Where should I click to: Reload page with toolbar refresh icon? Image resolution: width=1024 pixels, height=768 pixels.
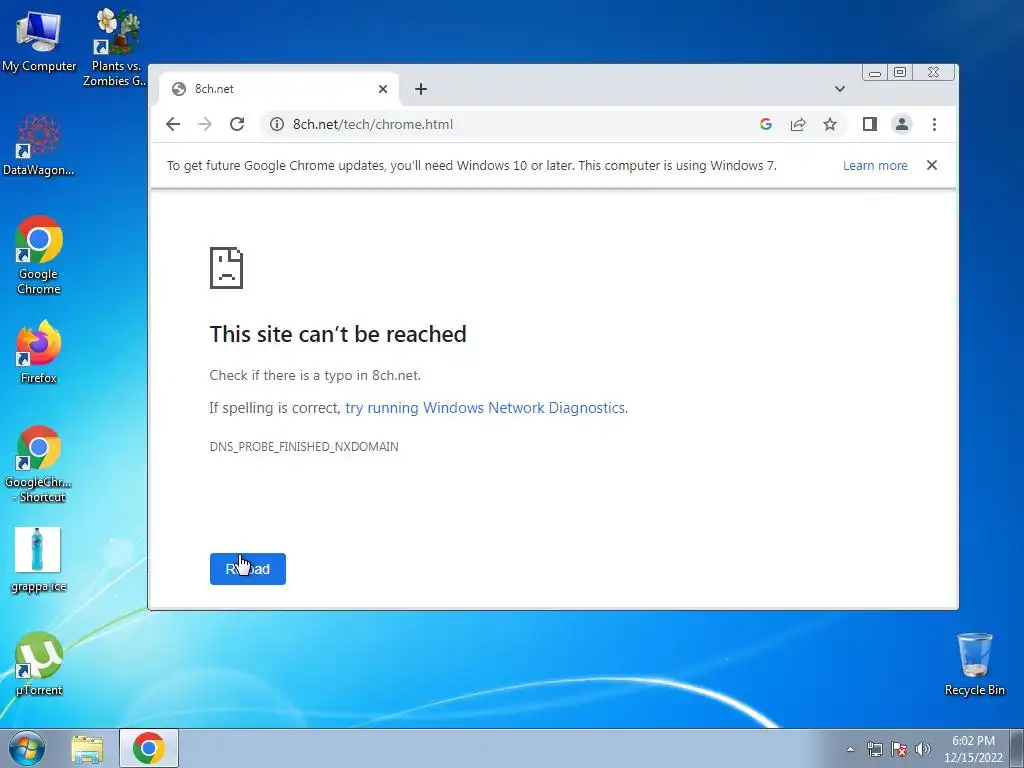237,124
